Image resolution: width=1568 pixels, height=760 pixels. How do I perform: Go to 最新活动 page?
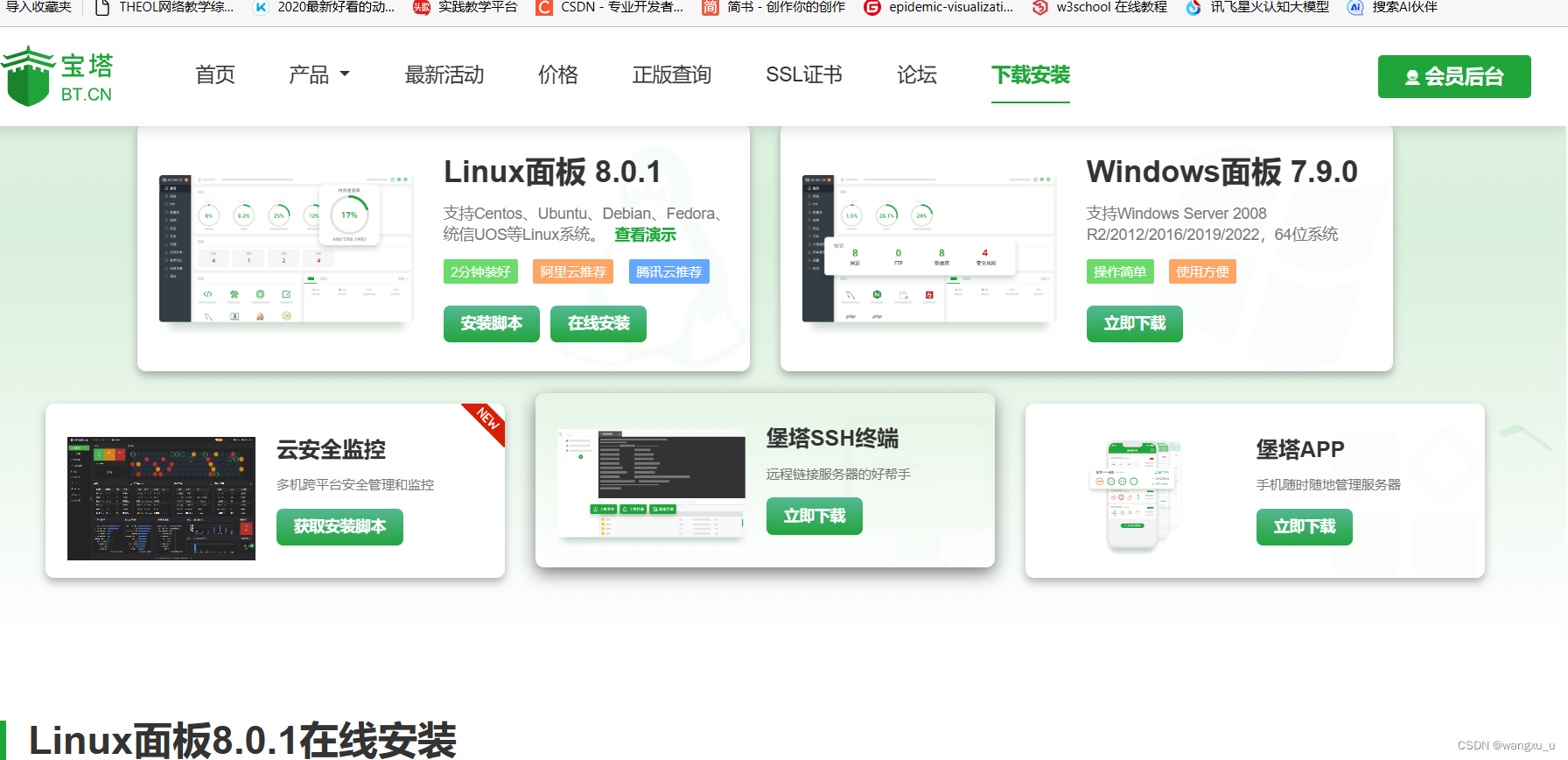pyautogui.click(x=444, y=75)
